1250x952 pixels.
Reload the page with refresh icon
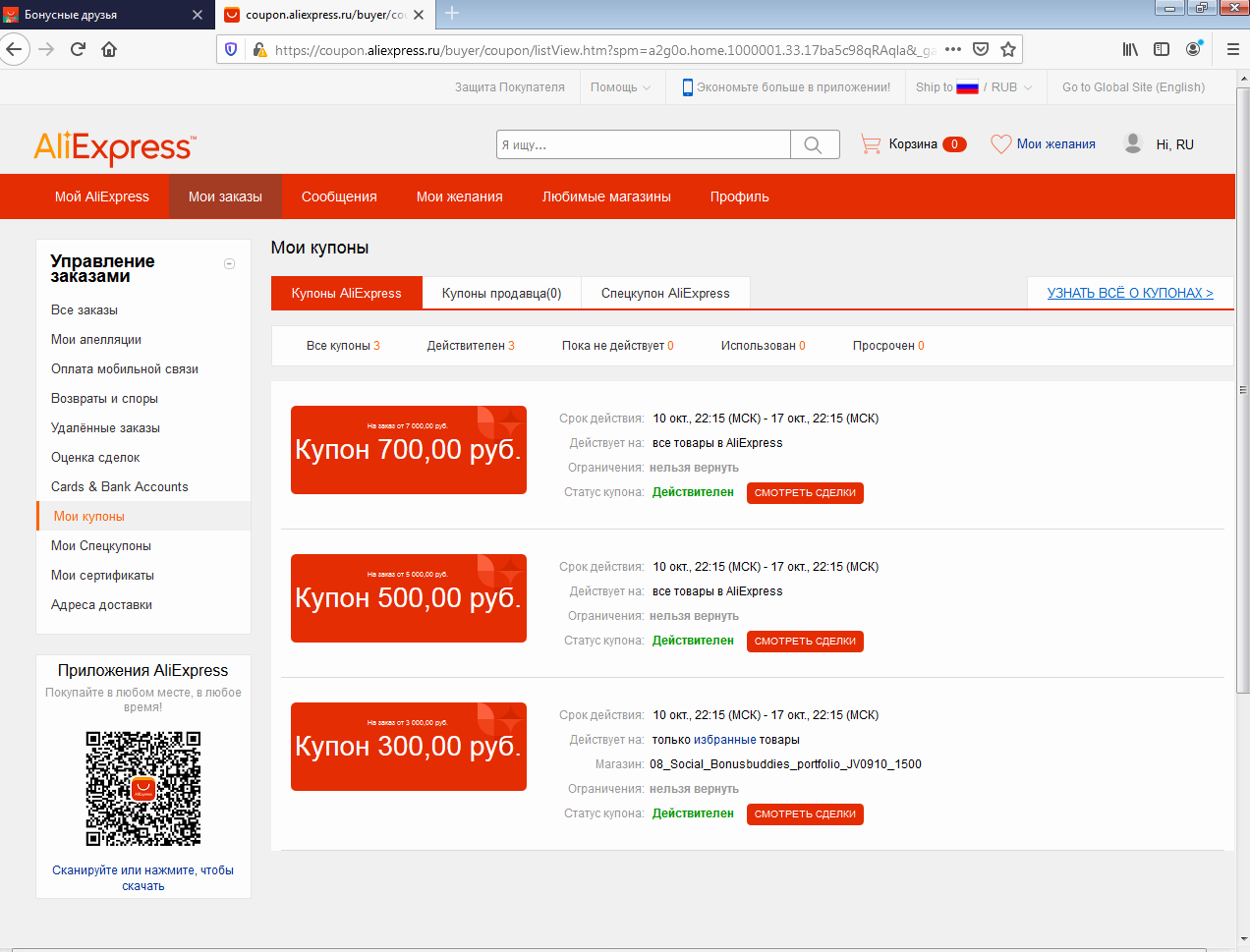(78, 49)
